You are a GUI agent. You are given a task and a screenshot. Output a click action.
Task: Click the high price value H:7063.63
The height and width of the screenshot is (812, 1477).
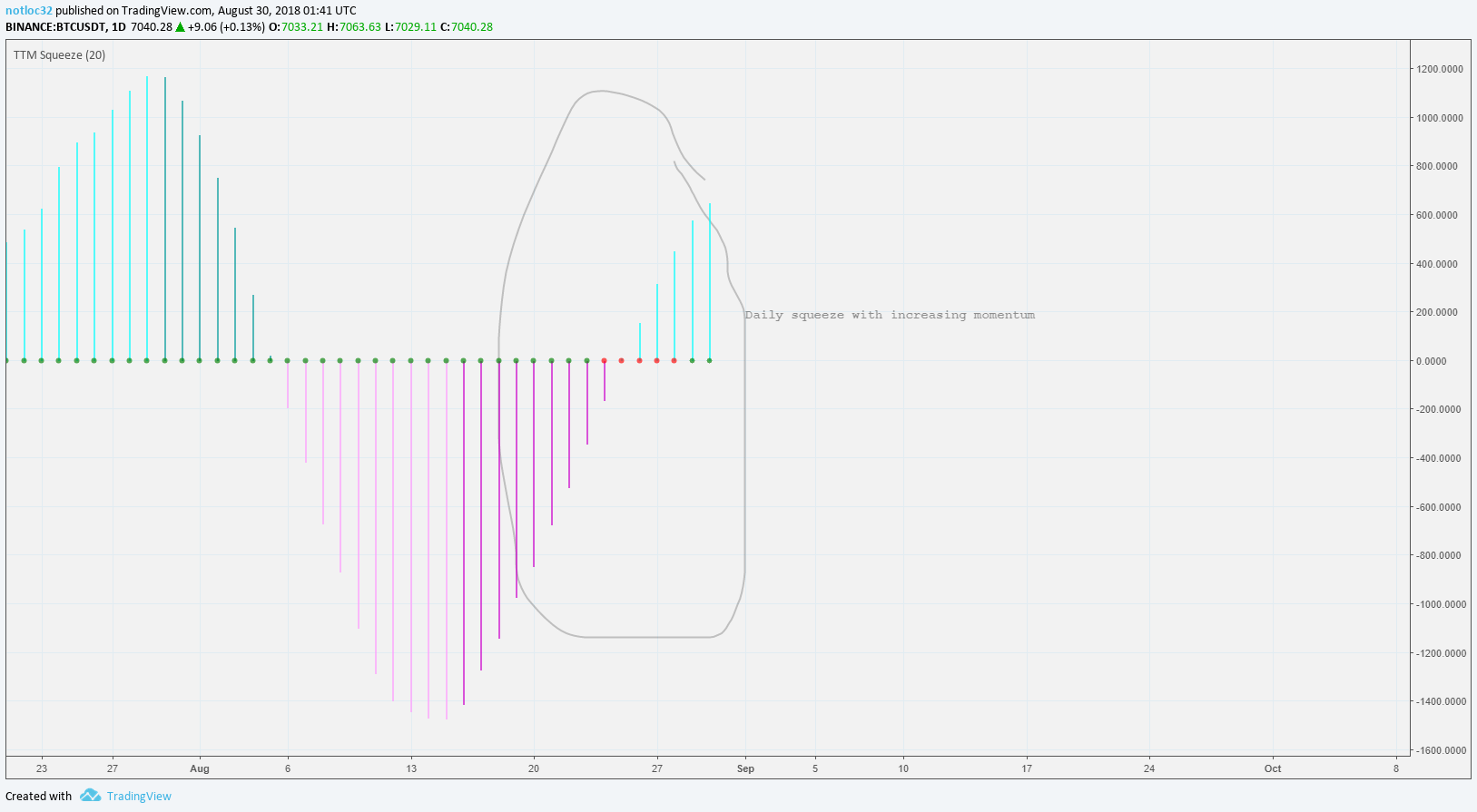point(354,27)
